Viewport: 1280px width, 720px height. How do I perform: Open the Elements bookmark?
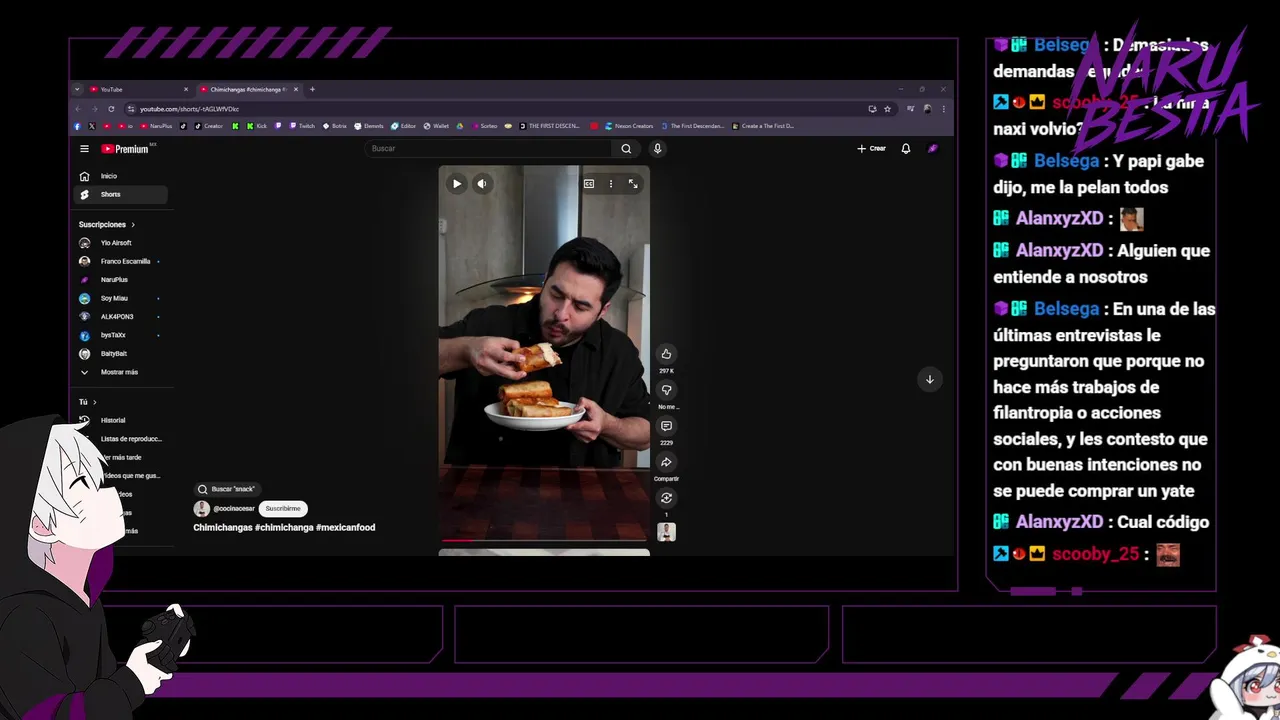tap(369, 126)
